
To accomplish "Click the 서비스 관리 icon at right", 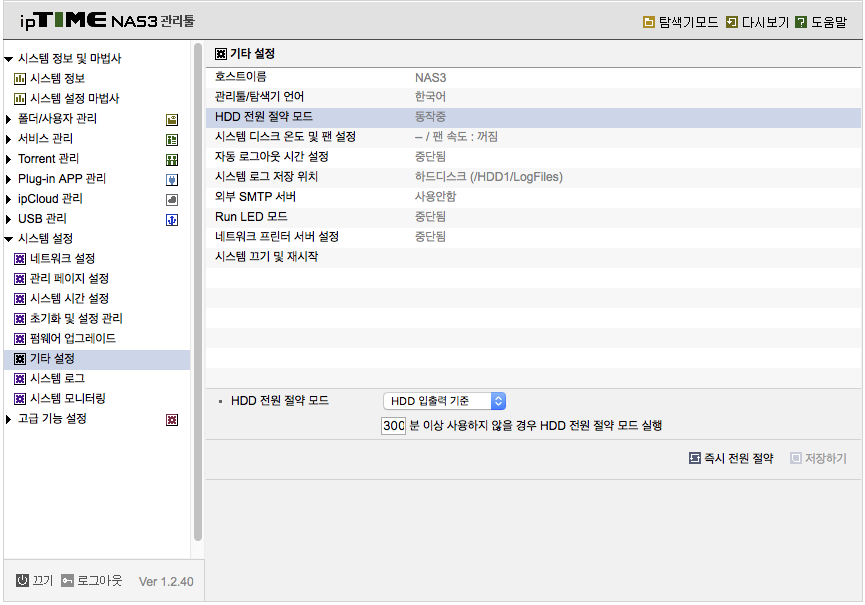I will tap(172, 140).
